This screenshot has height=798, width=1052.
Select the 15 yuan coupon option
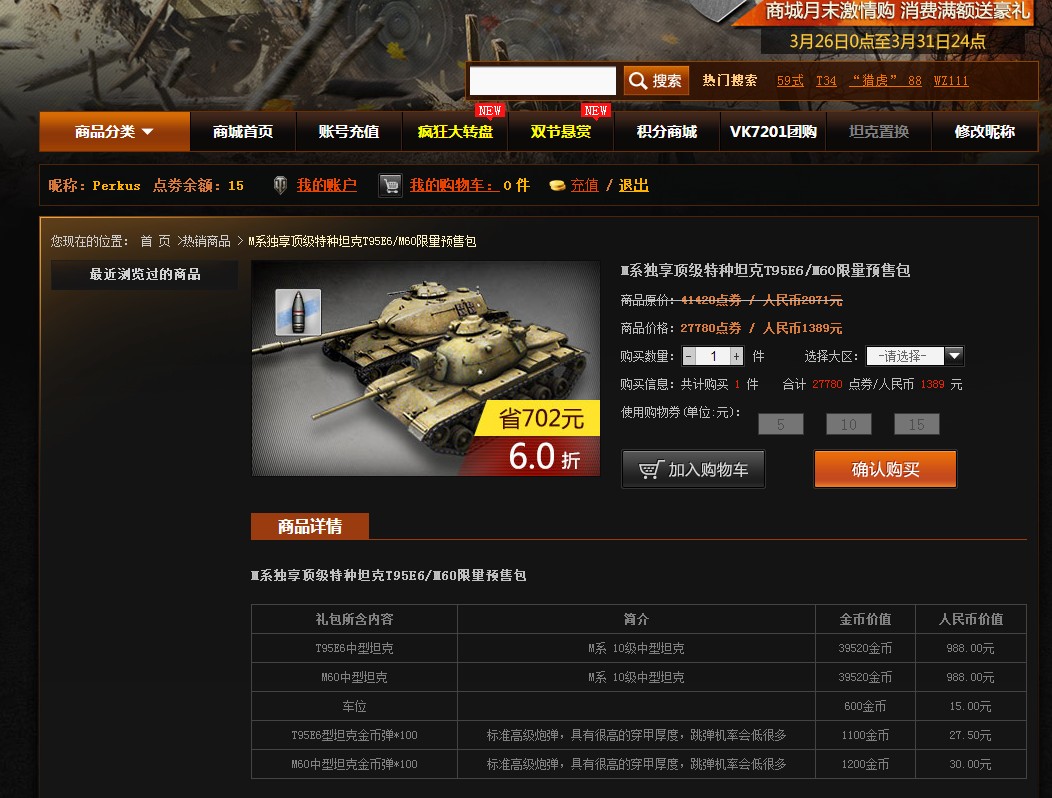tap(916, 424)
